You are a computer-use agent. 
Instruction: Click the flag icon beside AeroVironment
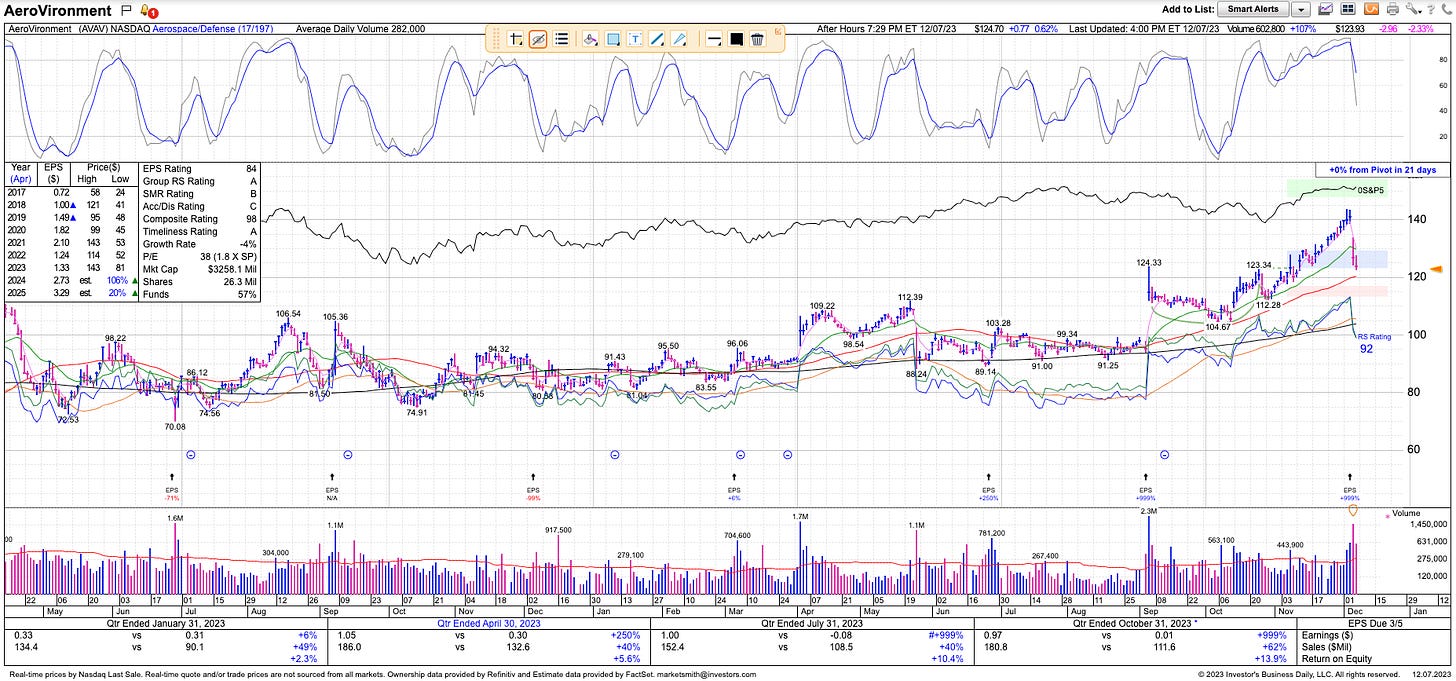[x=125, y=10]
